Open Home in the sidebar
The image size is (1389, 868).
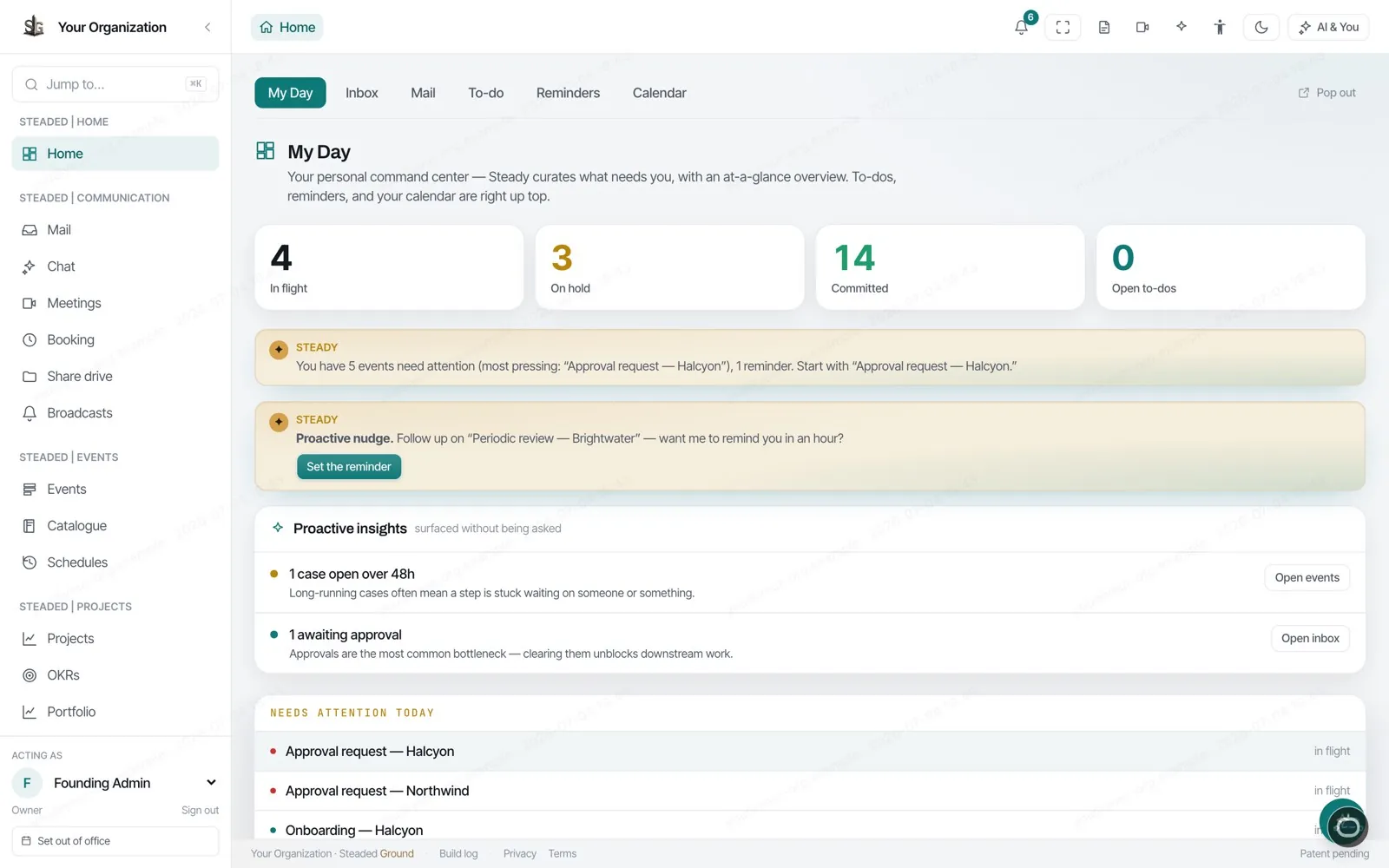[115, 154]
